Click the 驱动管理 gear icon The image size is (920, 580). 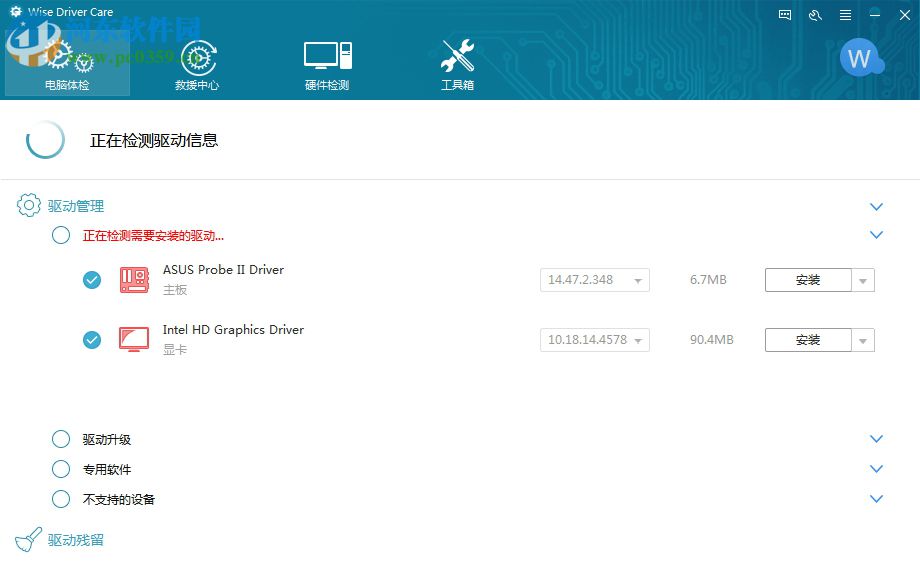point(28,205)
